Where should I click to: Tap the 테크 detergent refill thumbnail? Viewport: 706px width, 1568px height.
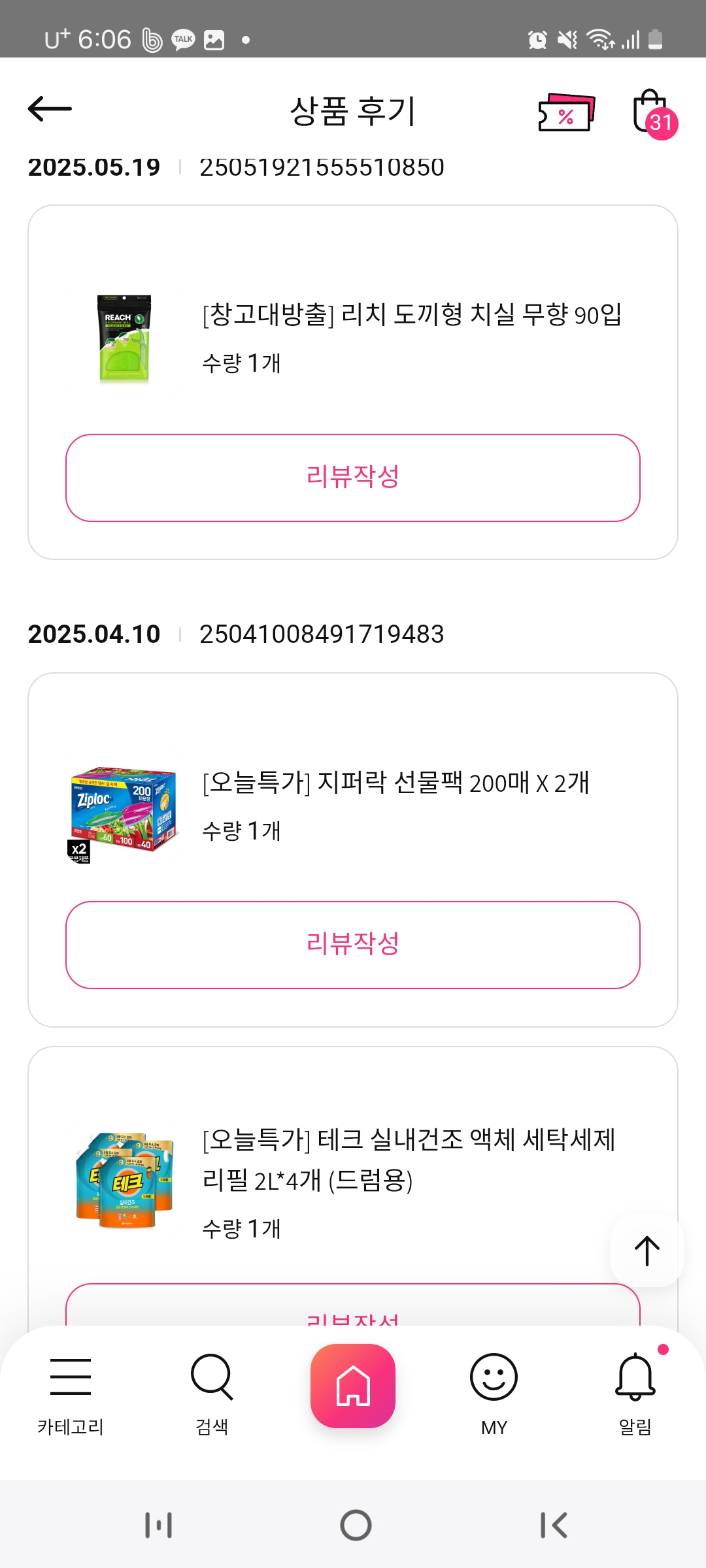[x=124, y=1179]
